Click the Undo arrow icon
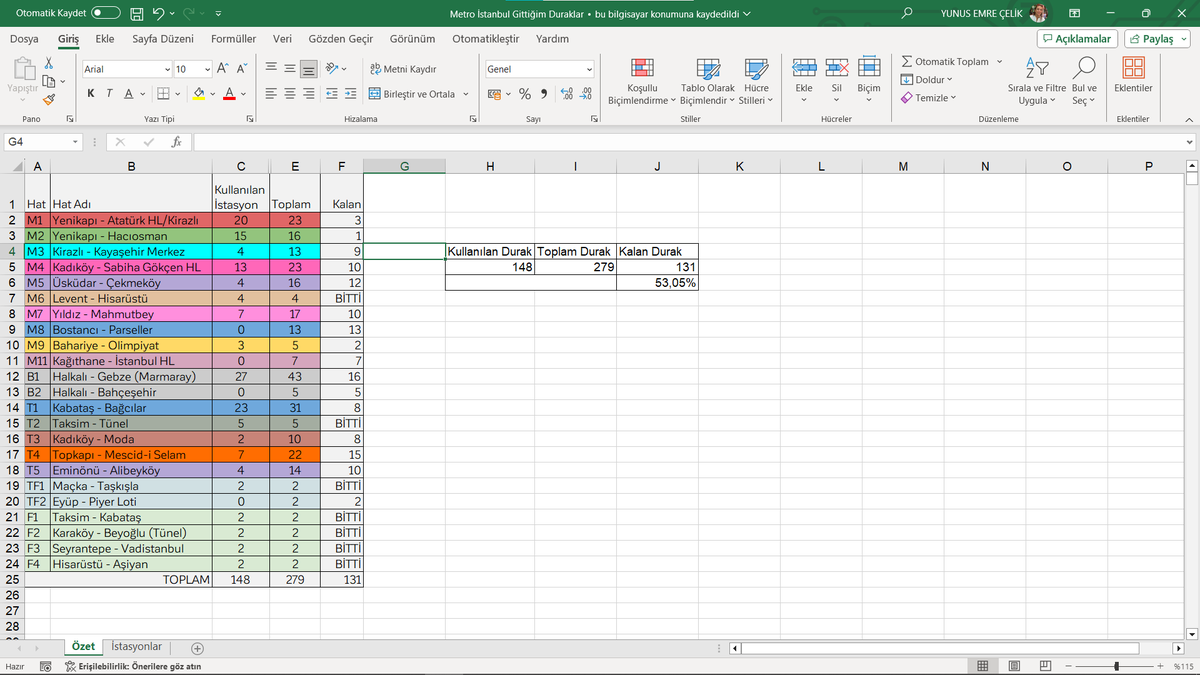1200x675 pixels. tap(158, 14)
